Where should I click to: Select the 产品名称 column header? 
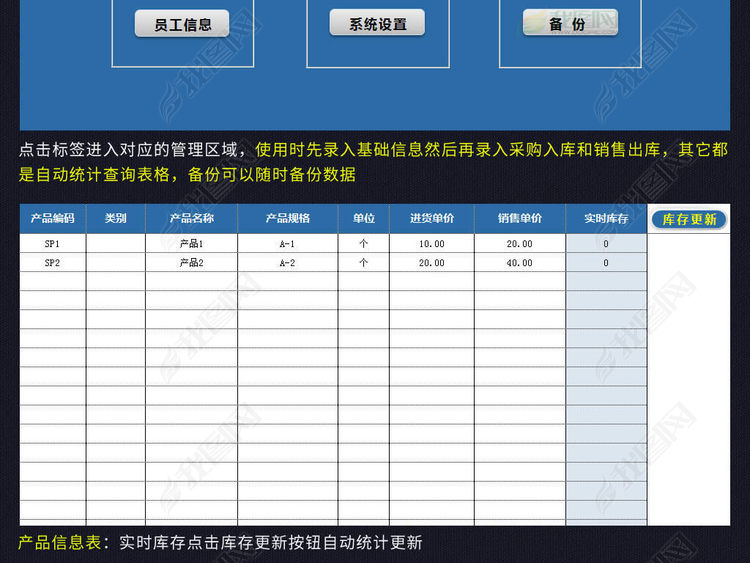pyautogui.click(x=191, y=219)
